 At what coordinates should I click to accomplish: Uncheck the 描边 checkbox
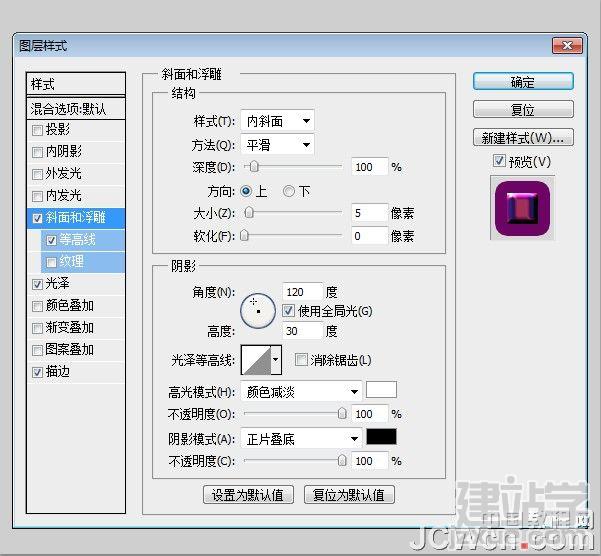click(x=37, y=372)
